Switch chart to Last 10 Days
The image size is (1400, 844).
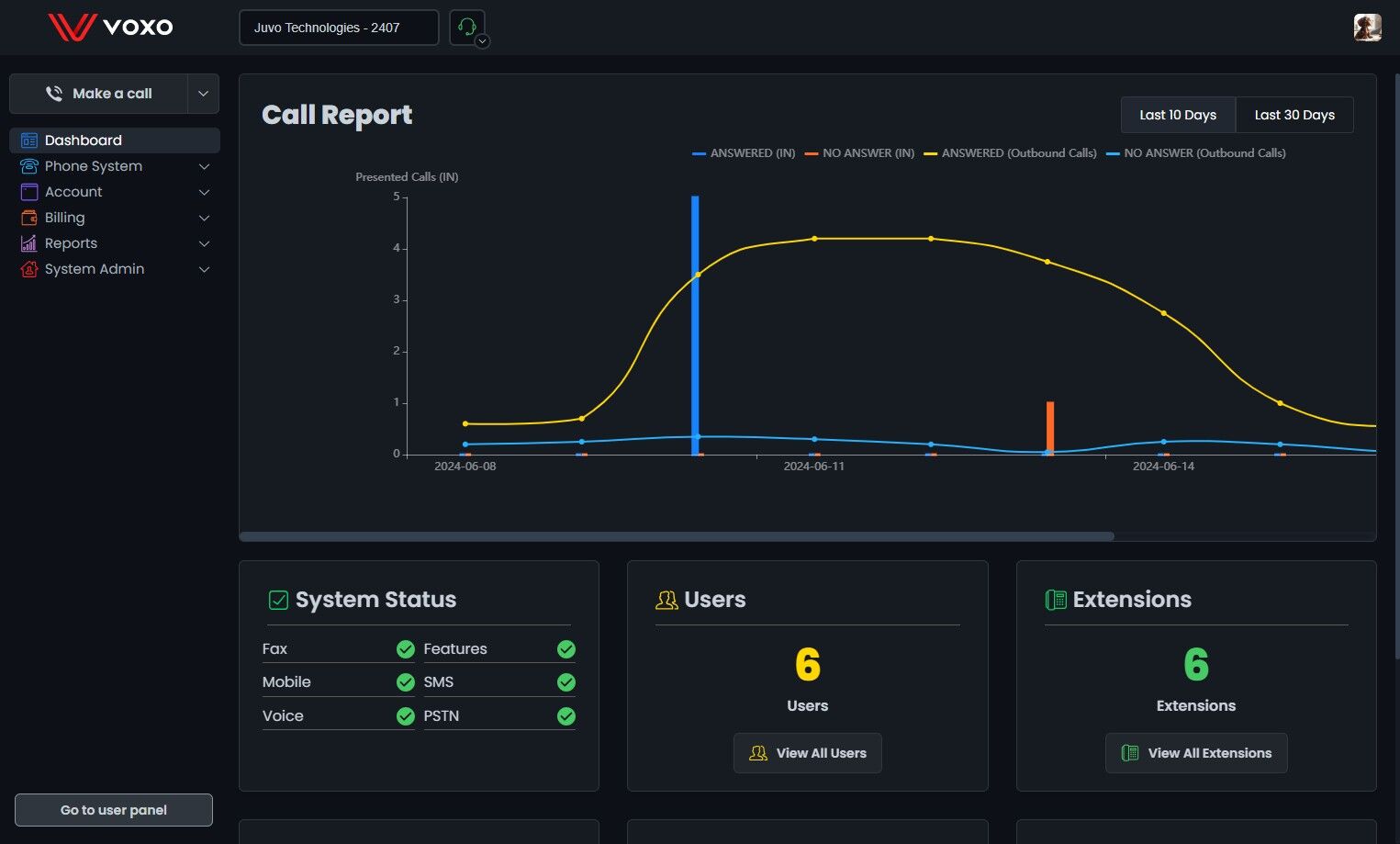(x=1178, y=115)
